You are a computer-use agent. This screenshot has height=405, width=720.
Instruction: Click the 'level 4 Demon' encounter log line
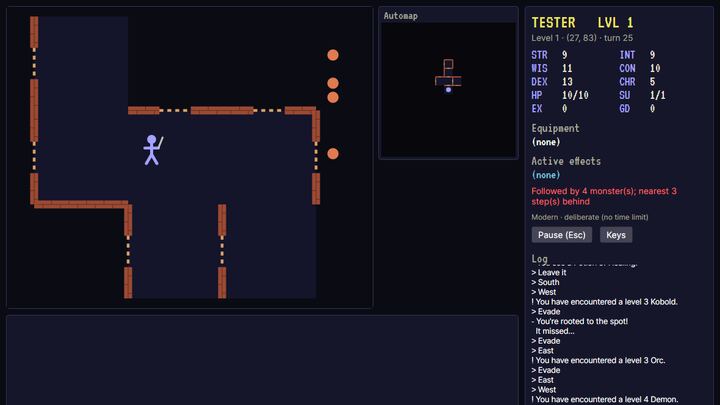coord(604,399)
